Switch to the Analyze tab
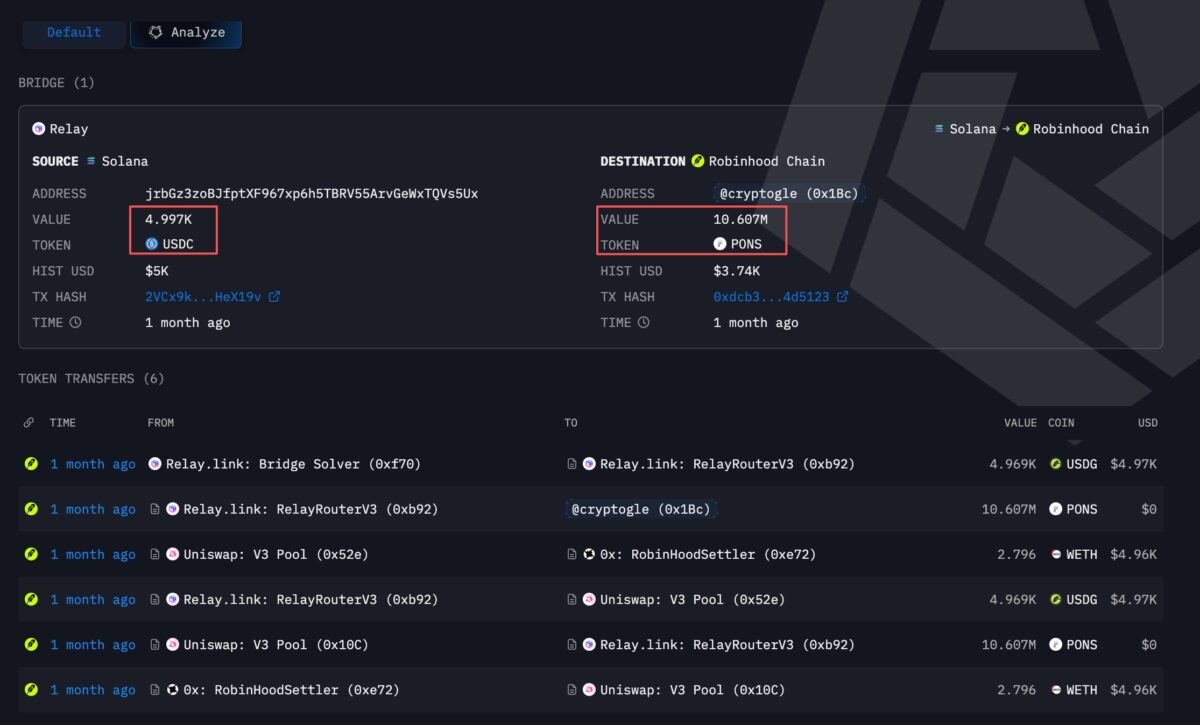 186,32
